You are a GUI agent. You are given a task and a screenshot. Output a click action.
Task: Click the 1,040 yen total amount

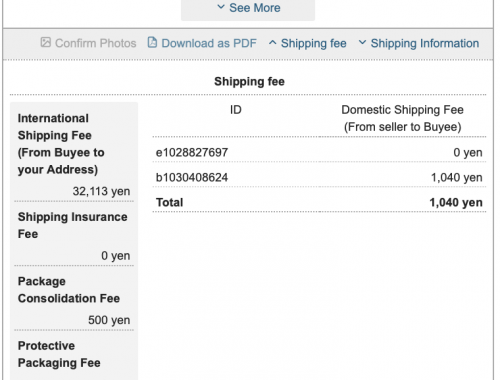point(456,202)
